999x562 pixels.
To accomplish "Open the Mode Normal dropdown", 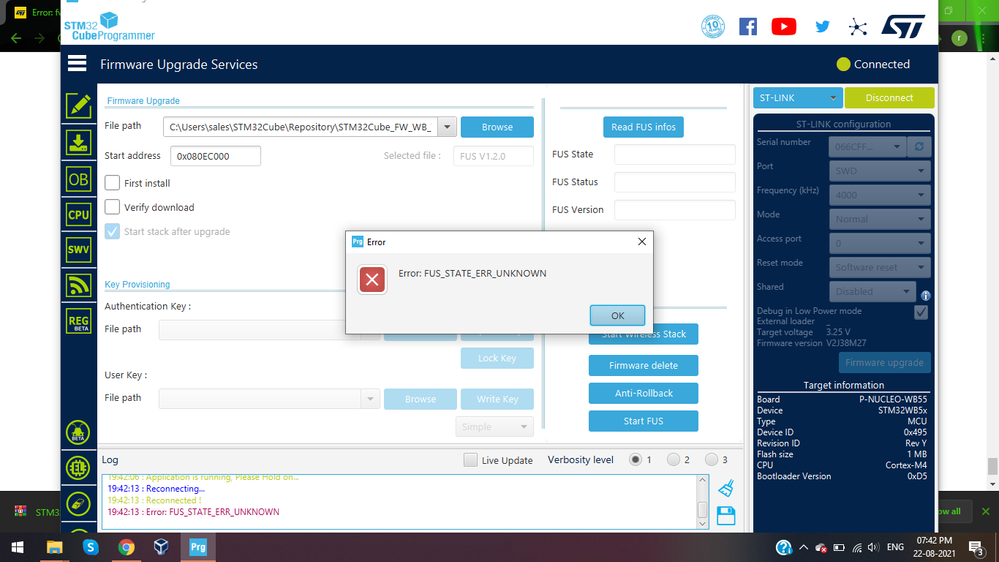I will 879,219.
